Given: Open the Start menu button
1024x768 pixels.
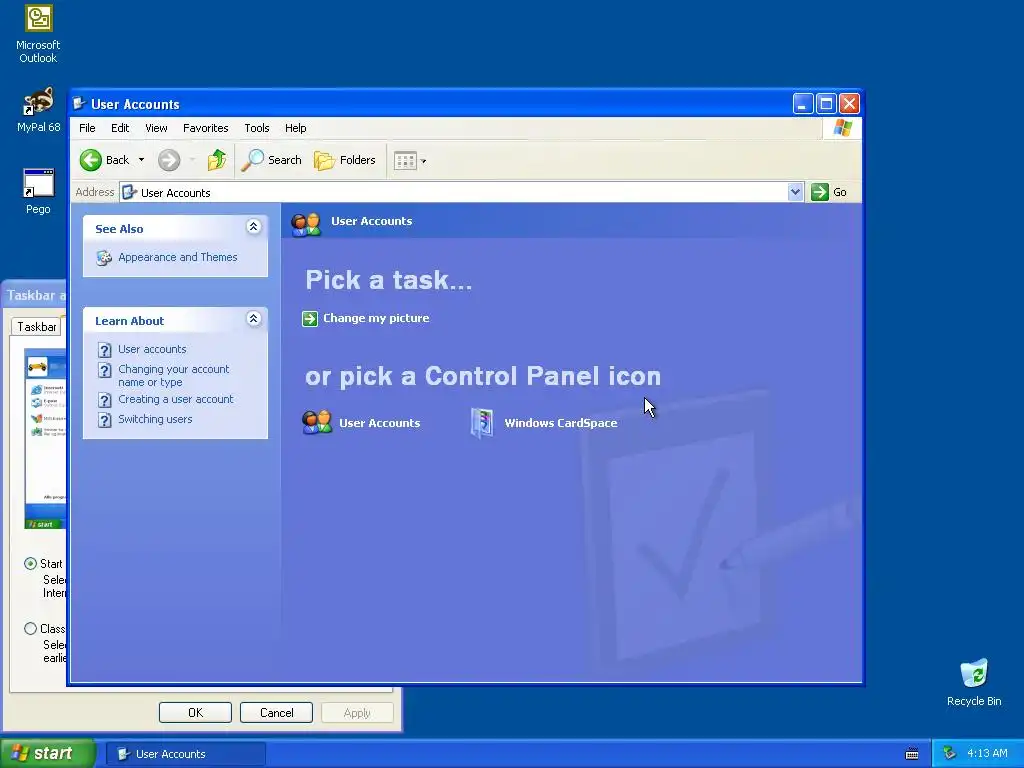Looking at the screenshot, I should click(47, 754).
